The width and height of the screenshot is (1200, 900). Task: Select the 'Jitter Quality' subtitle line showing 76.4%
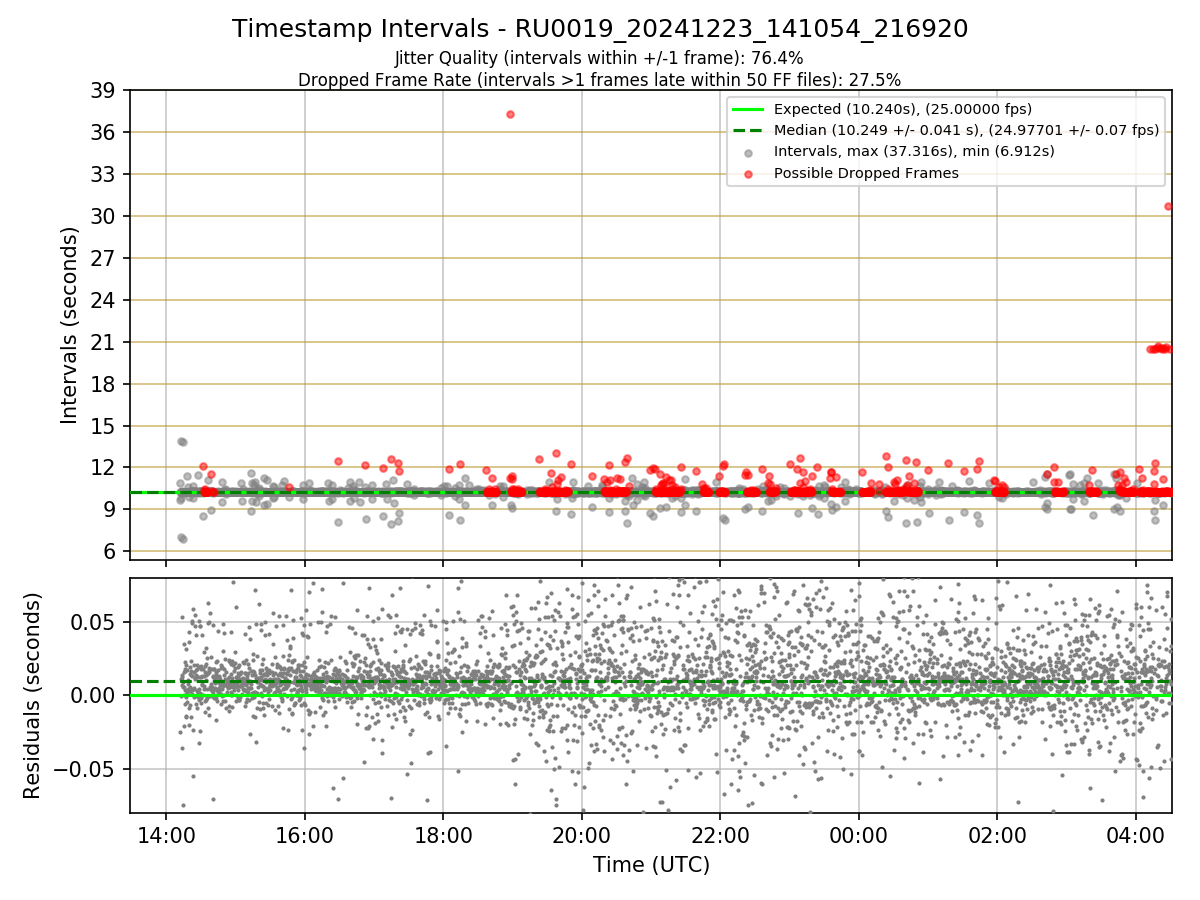point(599,59)
